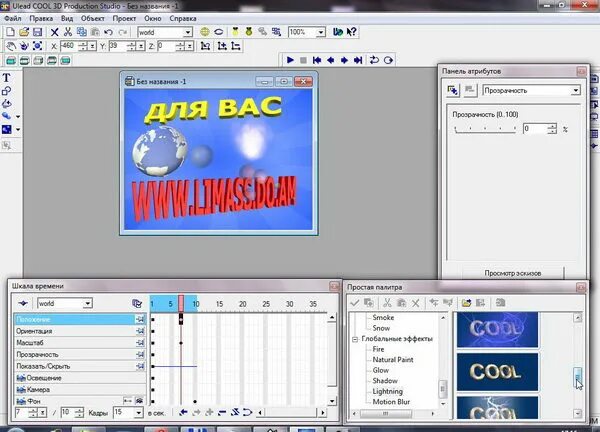600x432 pixels.
Task: Click the Open file folder icon
Action: point(24,32)
